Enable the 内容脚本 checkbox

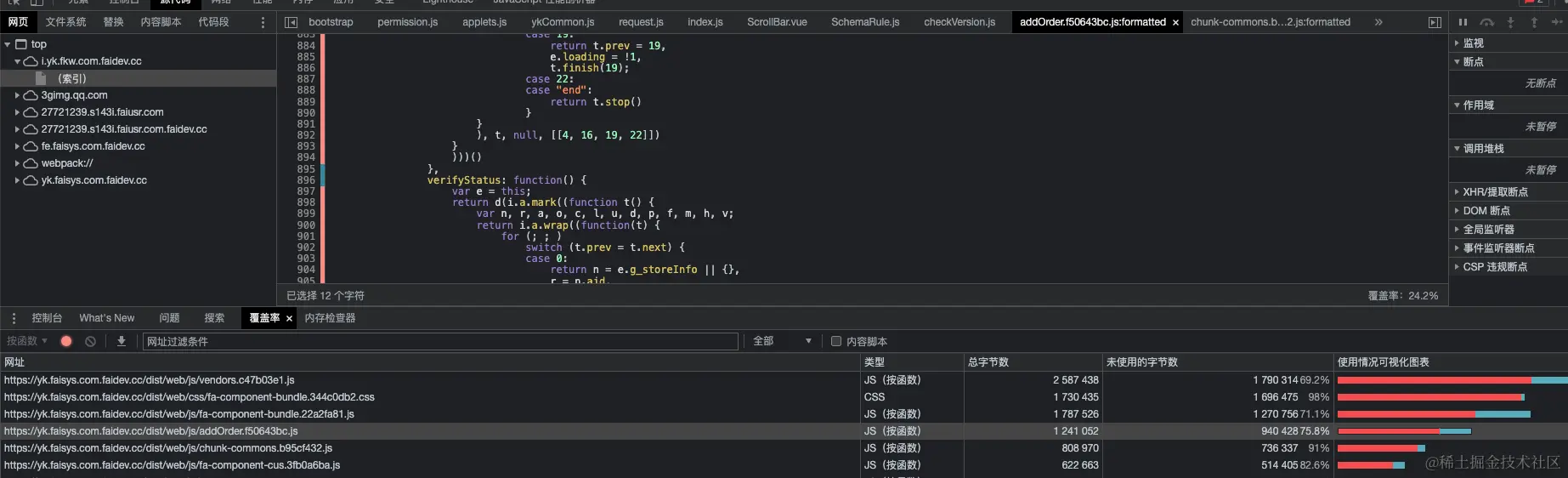click(x=836, y=341)
